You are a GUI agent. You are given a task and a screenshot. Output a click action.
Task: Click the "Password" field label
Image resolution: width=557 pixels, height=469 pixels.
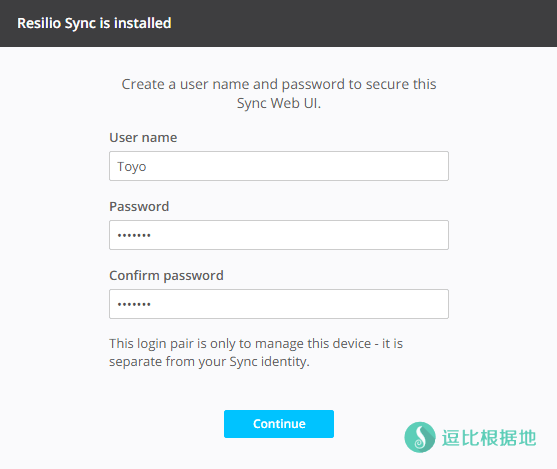coord(139,206)
